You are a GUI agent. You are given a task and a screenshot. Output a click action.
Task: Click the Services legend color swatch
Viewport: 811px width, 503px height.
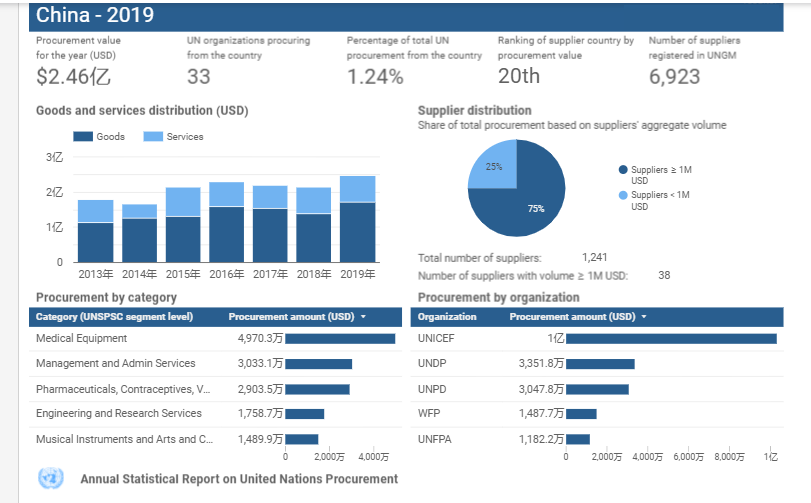tap(153, 136)
